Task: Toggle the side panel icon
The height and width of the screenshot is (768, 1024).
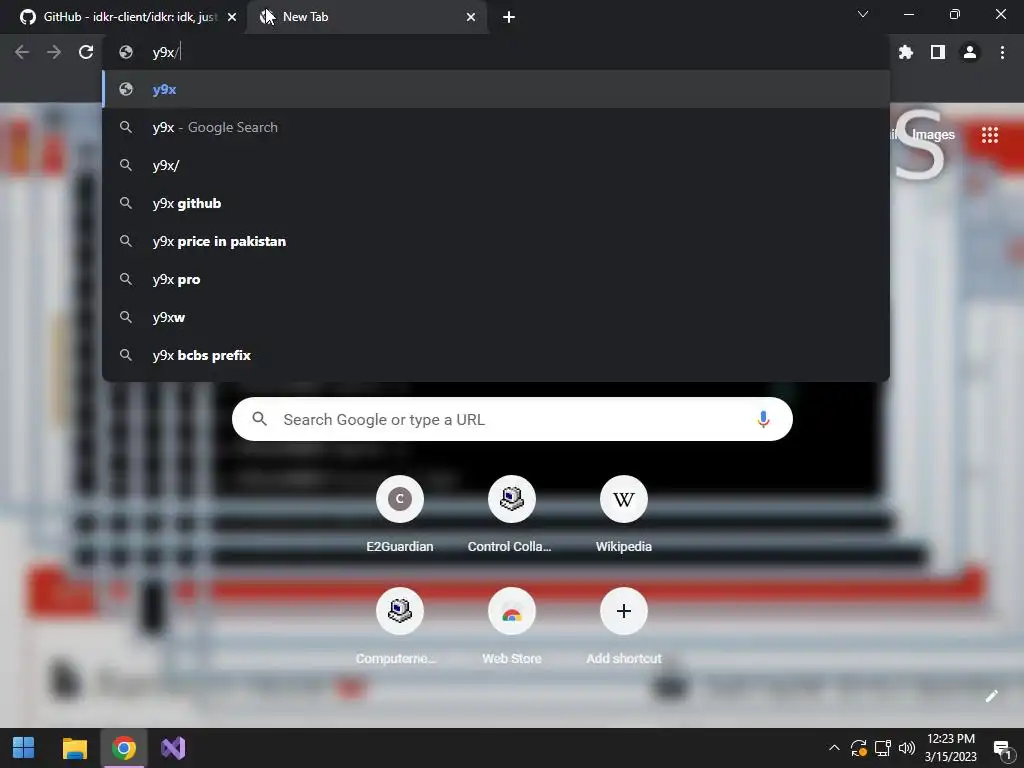Action: point(938,52)
